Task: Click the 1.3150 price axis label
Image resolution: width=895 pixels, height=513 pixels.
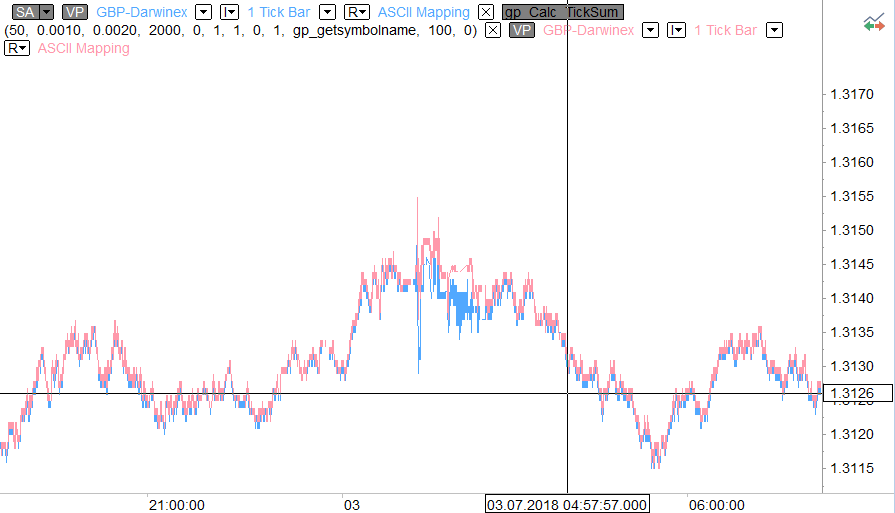Action: pyautogui.click(x=852, y=230)
